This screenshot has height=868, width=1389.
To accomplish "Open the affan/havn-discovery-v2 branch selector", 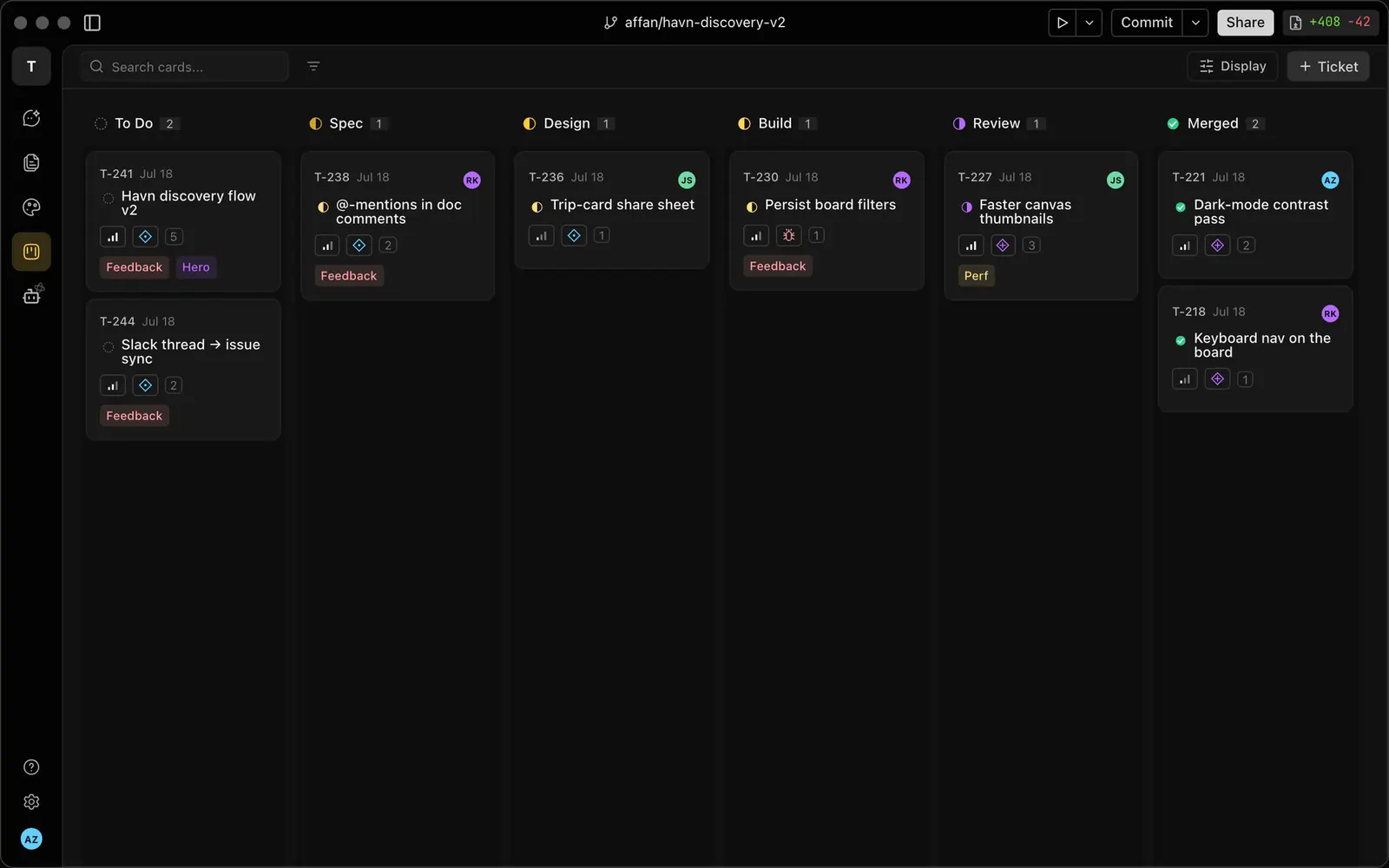I will tap(694, 23).
